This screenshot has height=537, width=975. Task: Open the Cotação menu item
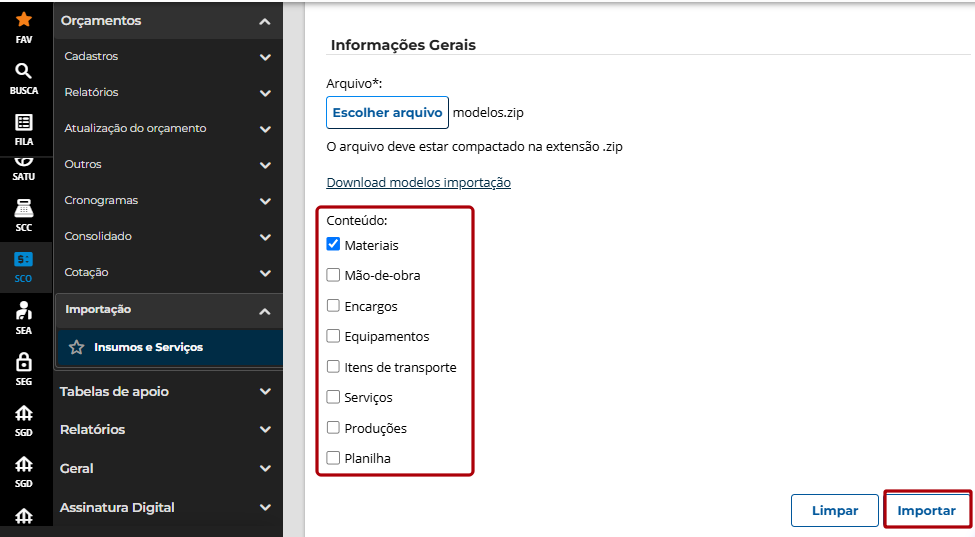click(x=86, y=272)
